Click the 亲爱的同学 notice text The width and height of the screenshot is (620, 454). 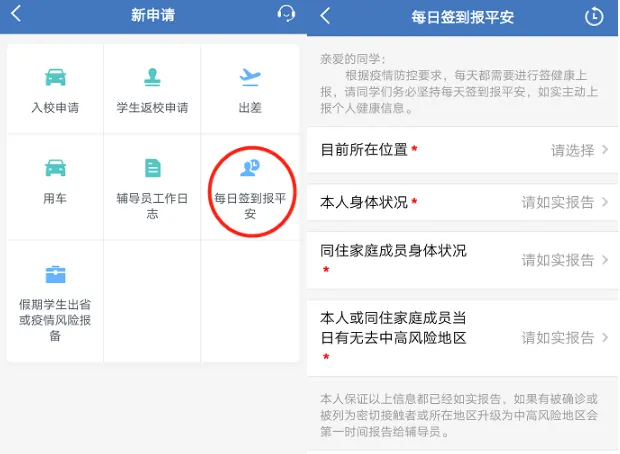tap(459, 83)
